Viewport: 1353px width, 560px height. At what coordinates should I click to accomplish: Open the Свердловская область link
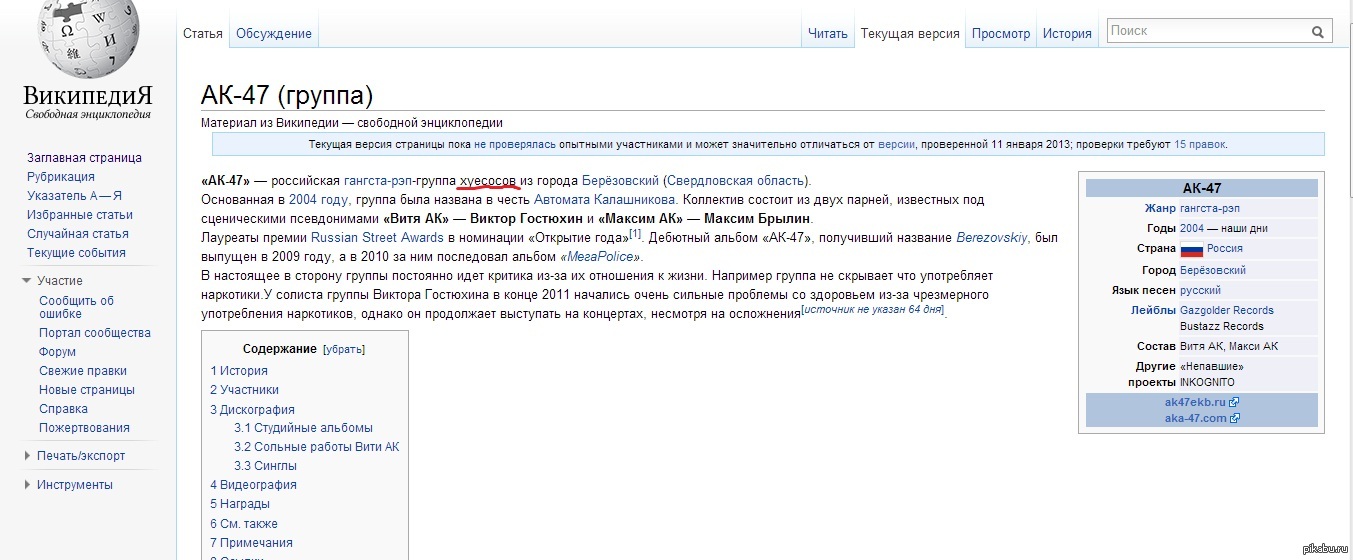[735, 181]
